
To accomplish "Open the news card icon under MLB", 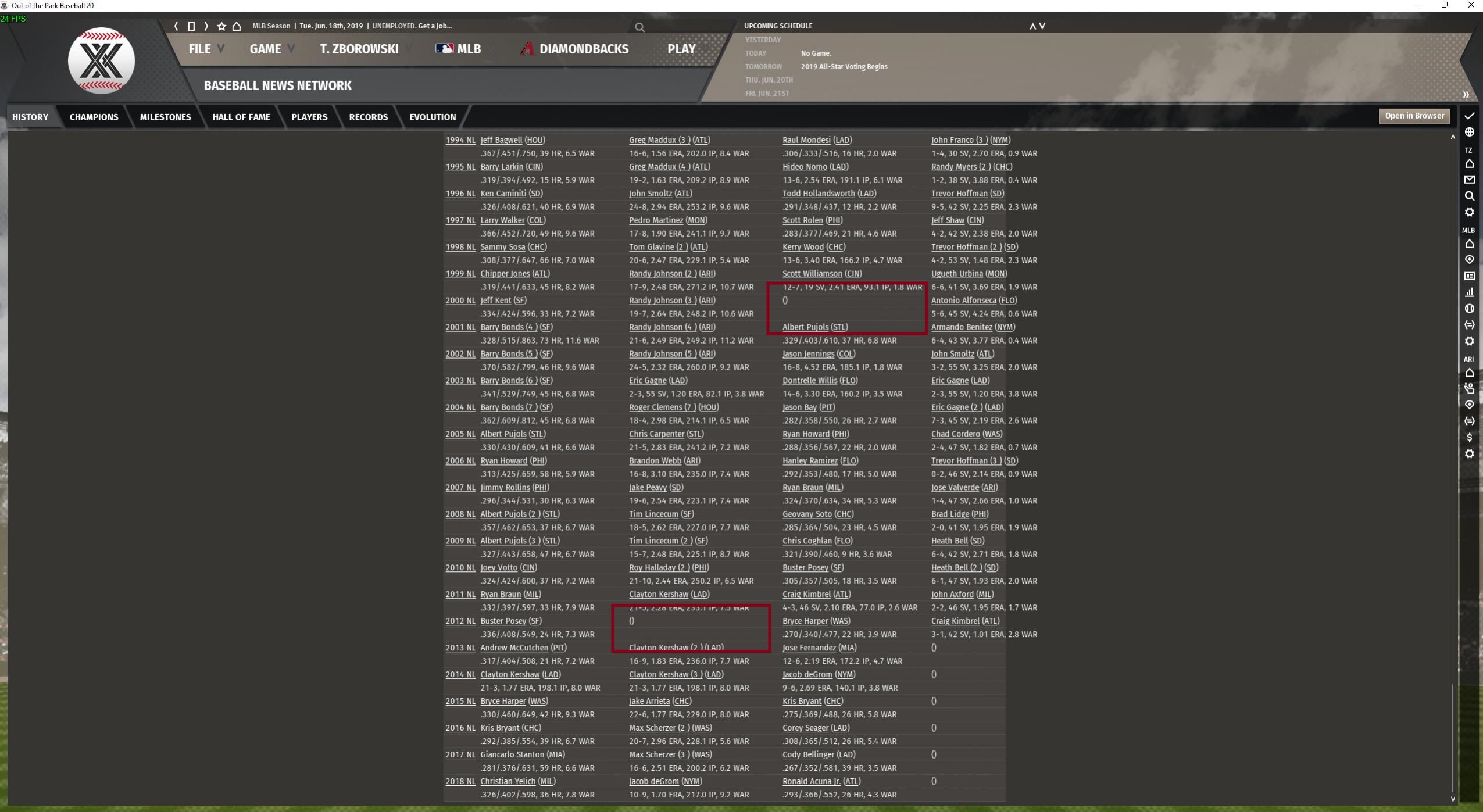I will [1469, 276].
